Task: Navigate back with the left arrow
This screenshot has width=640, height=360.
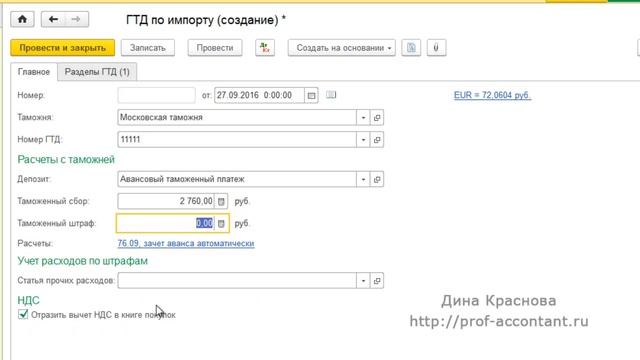Action: (53, 19)
